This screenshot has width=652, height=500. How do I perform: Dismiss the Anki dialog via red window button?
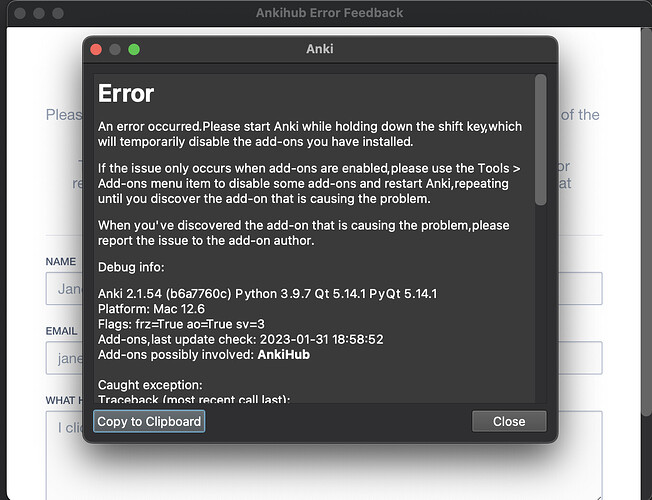tap(96, 50)
